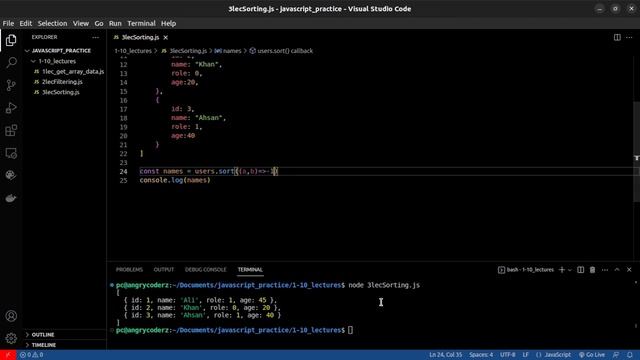
Task: Open the color palette extension icon
Action: [11, 176]
